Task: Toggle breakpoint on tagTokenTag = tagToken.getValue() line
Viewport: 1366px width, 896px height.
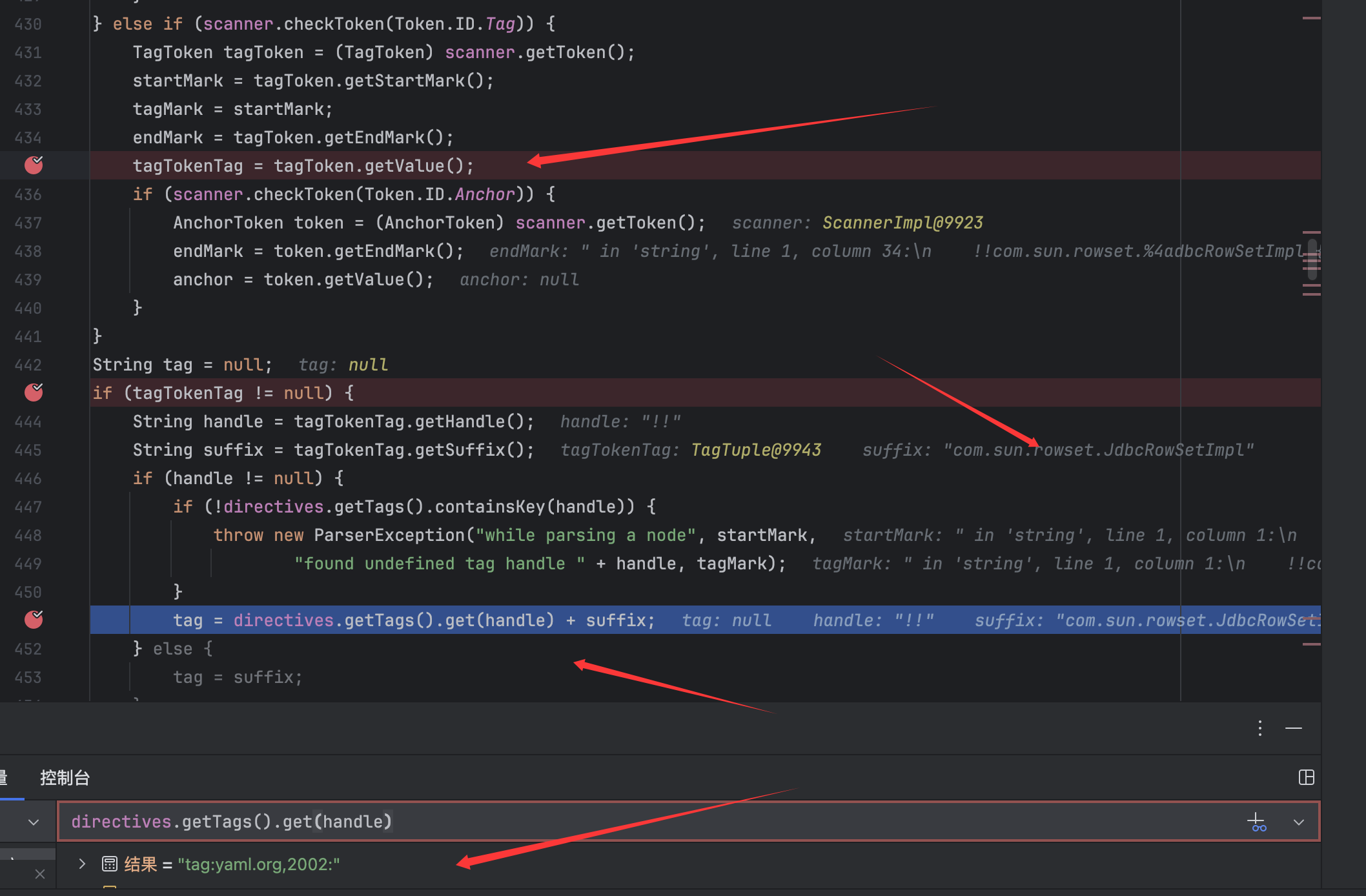Action: point(34,165)
